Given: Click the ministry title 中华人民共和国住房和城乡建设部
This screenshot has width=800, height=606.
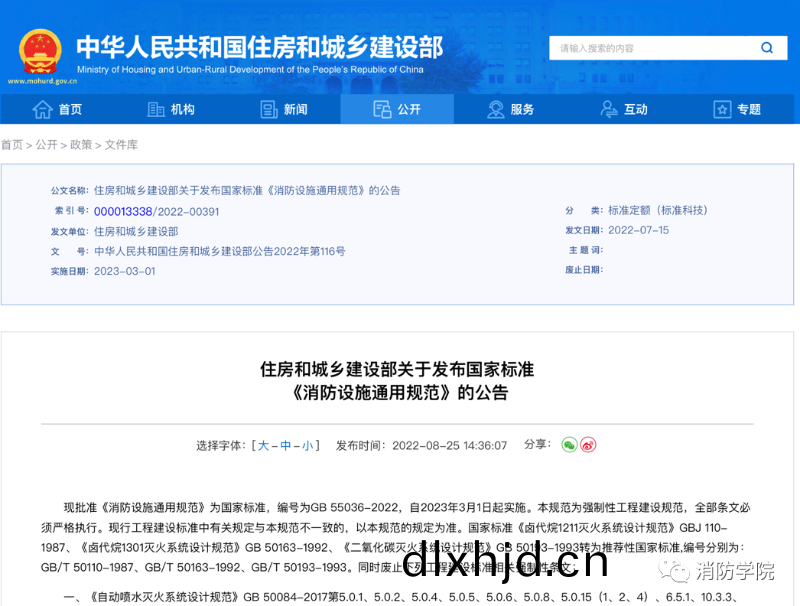Looking at the screenshot, I should pyautogui.click(x=260, y=47).
